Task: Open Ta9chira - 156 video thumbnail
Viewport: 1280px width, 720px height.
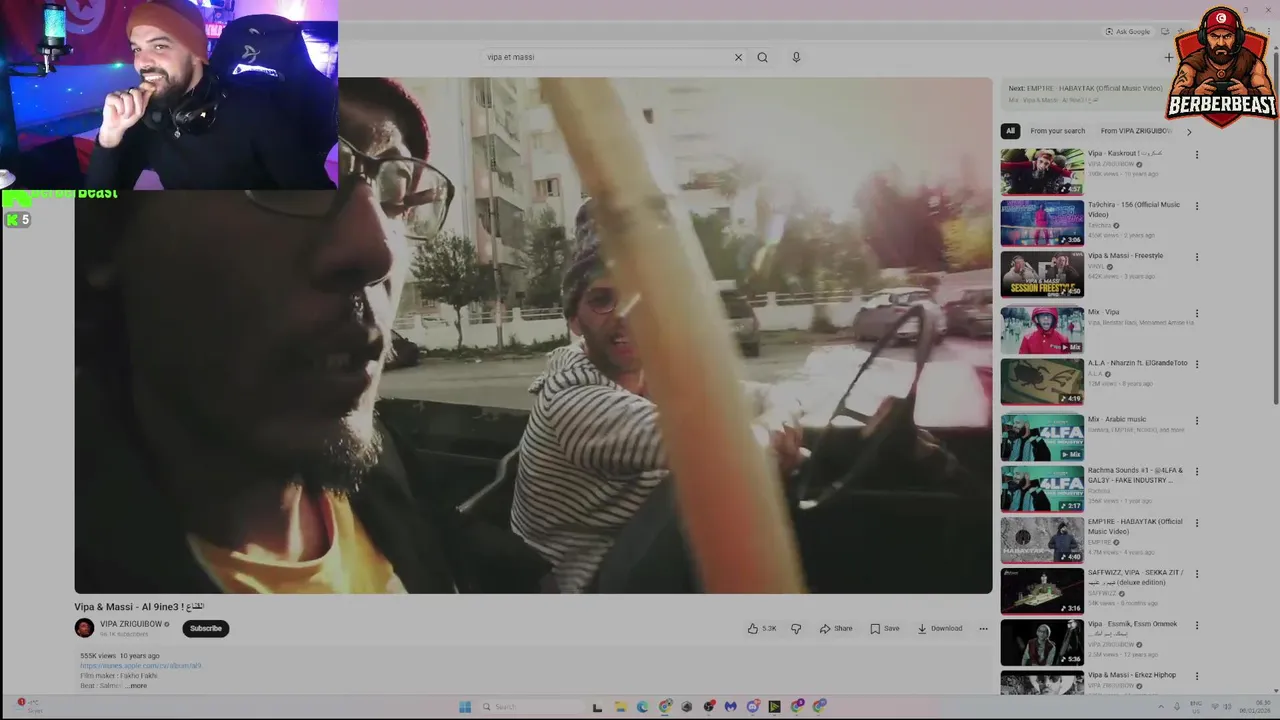Action: pyautogui.click(x=1042, y=223)
